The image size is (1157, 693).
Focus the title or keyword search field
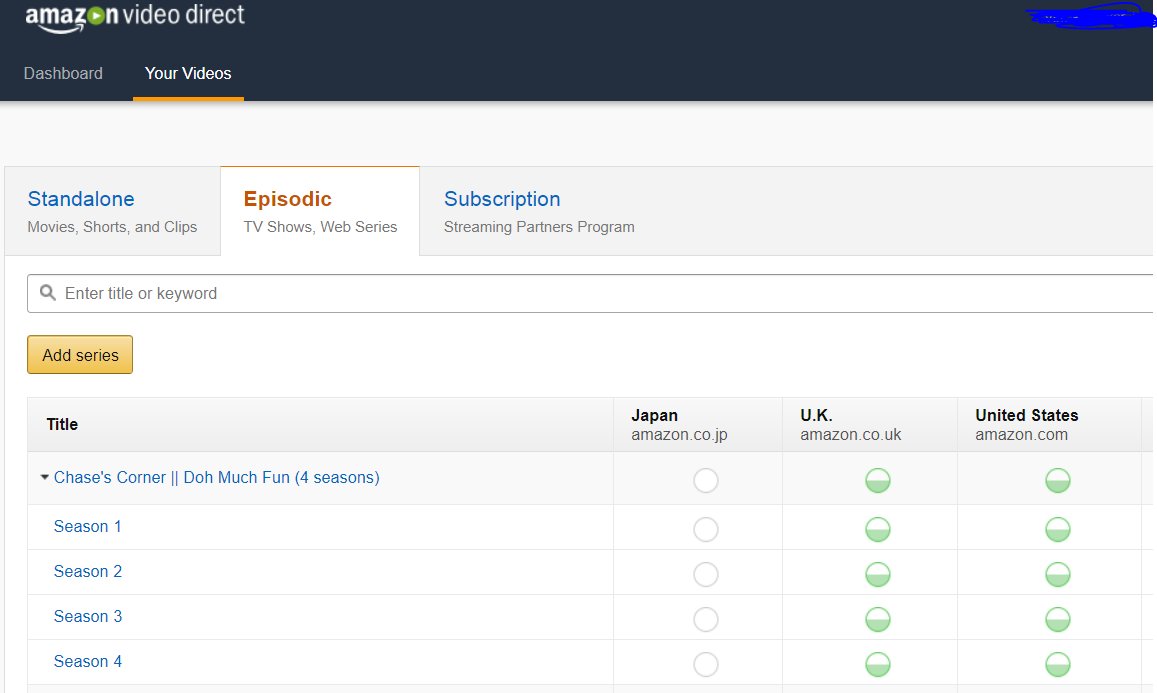[590, 294]
